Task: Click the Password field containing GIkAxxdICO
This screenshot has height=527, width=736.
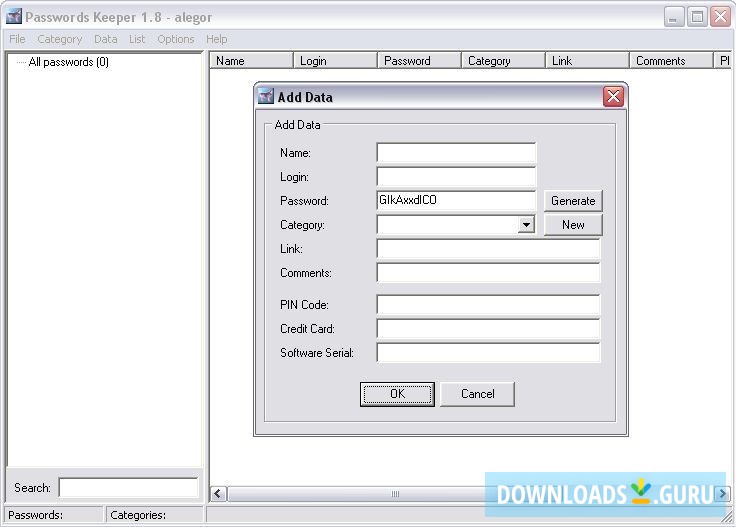Action: (x=456, y=200)
